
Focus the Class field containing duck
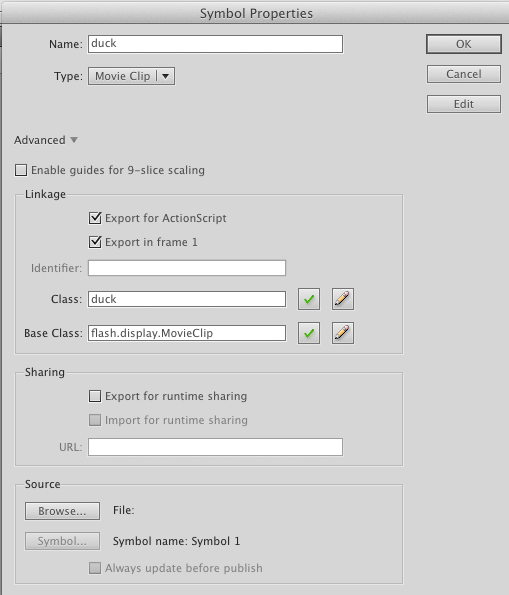tap(187, 299)
